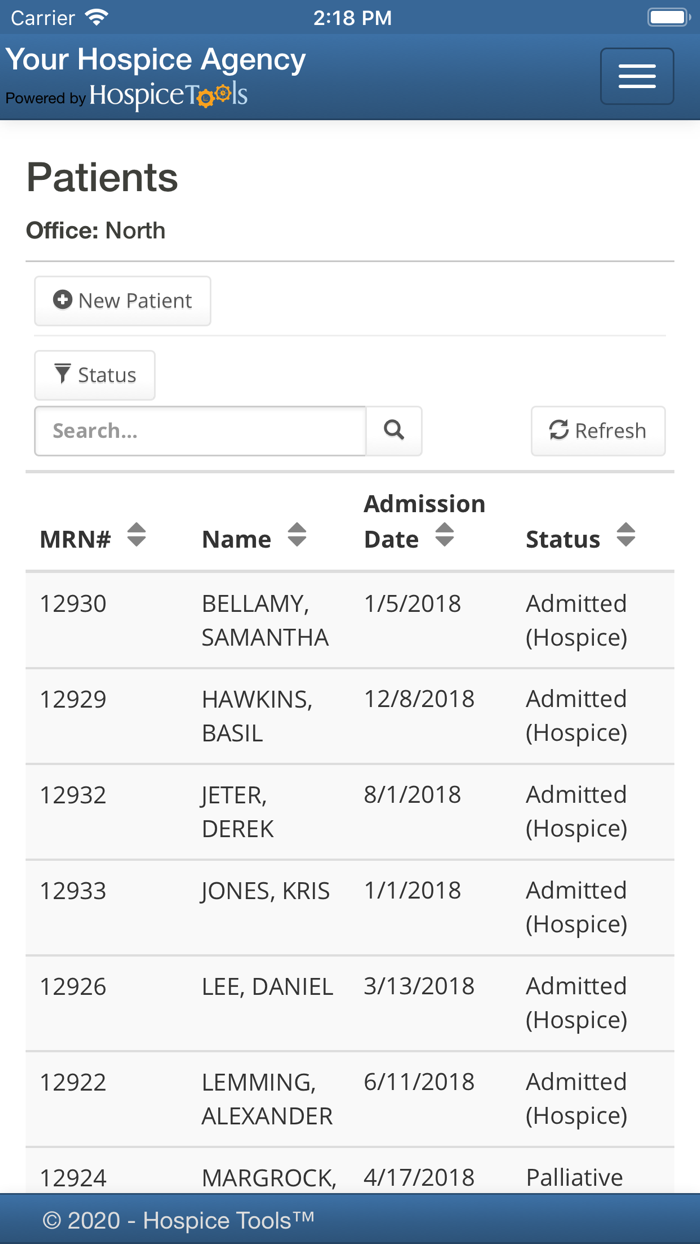Create a new patient with the New Patient button

pos(122,300)
